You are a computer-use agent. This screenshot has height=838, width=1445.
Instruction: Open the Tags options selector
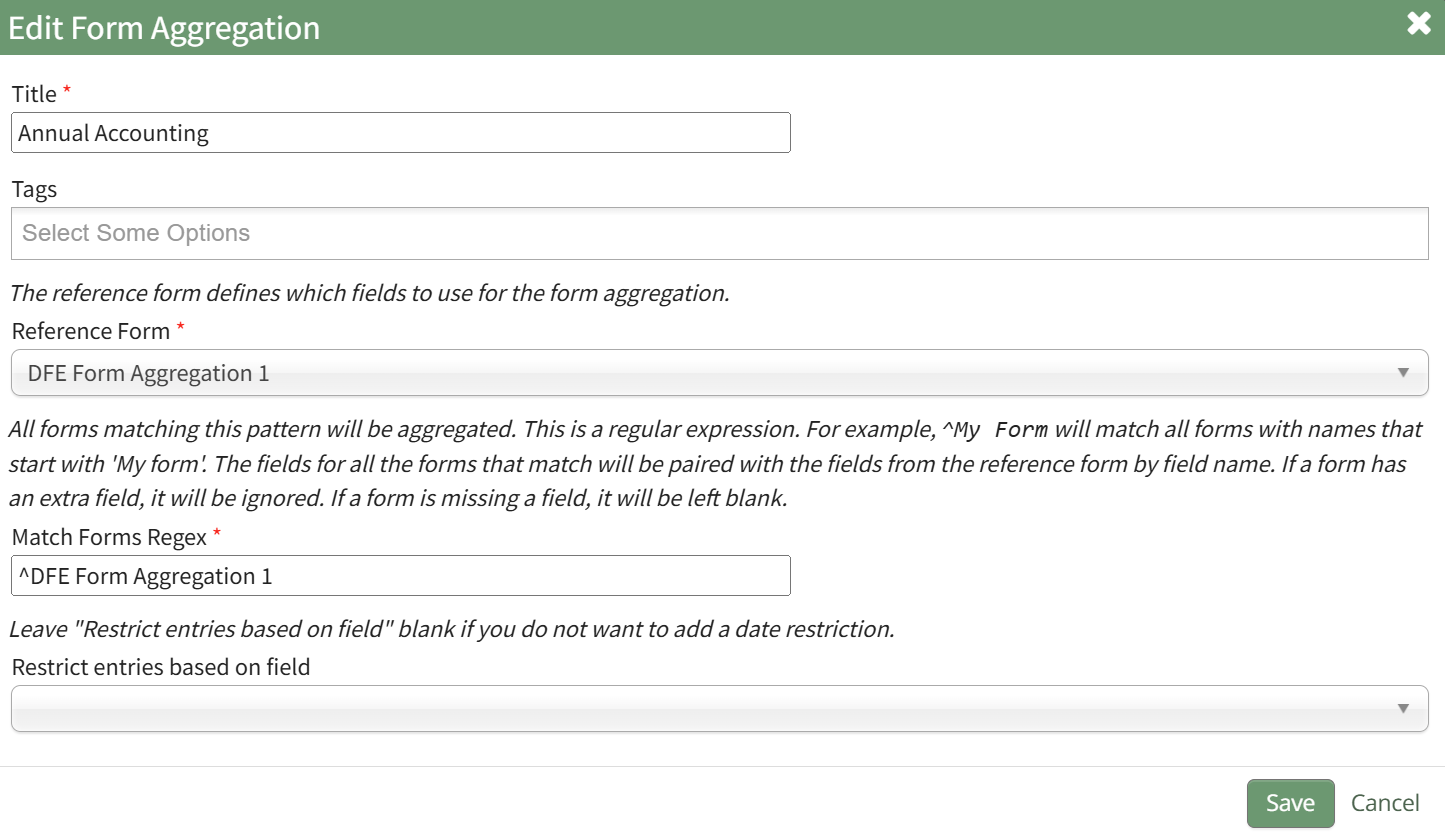pyautogui.click(x=719, y=233)
